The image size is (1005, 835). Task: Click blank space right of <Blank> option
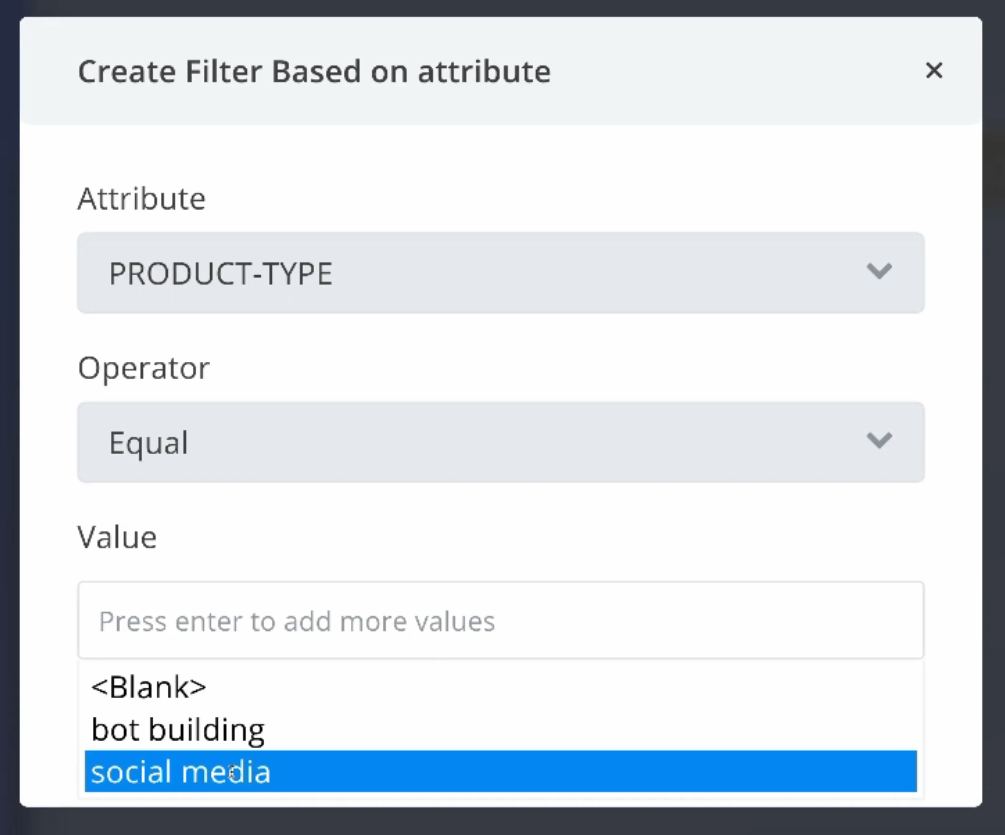point(564,687)
